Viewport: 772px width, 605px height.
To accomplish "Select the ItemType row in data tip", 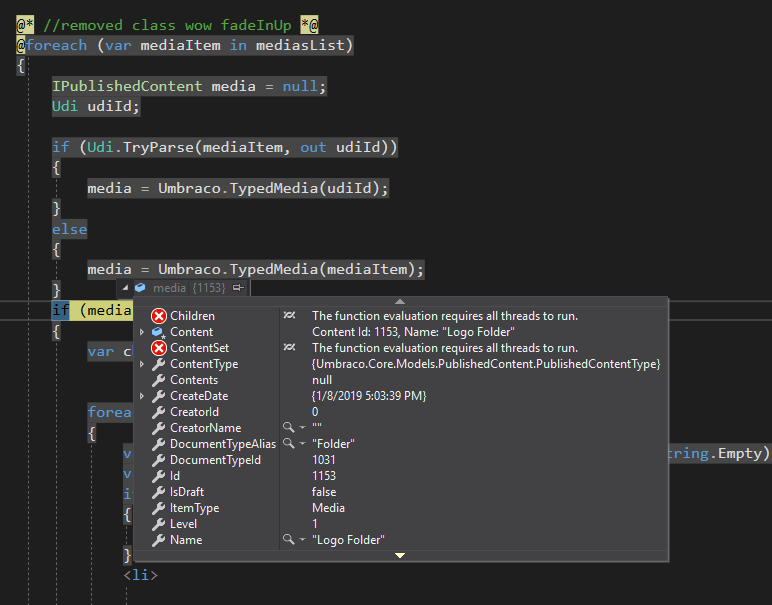I will coord(194,508).
